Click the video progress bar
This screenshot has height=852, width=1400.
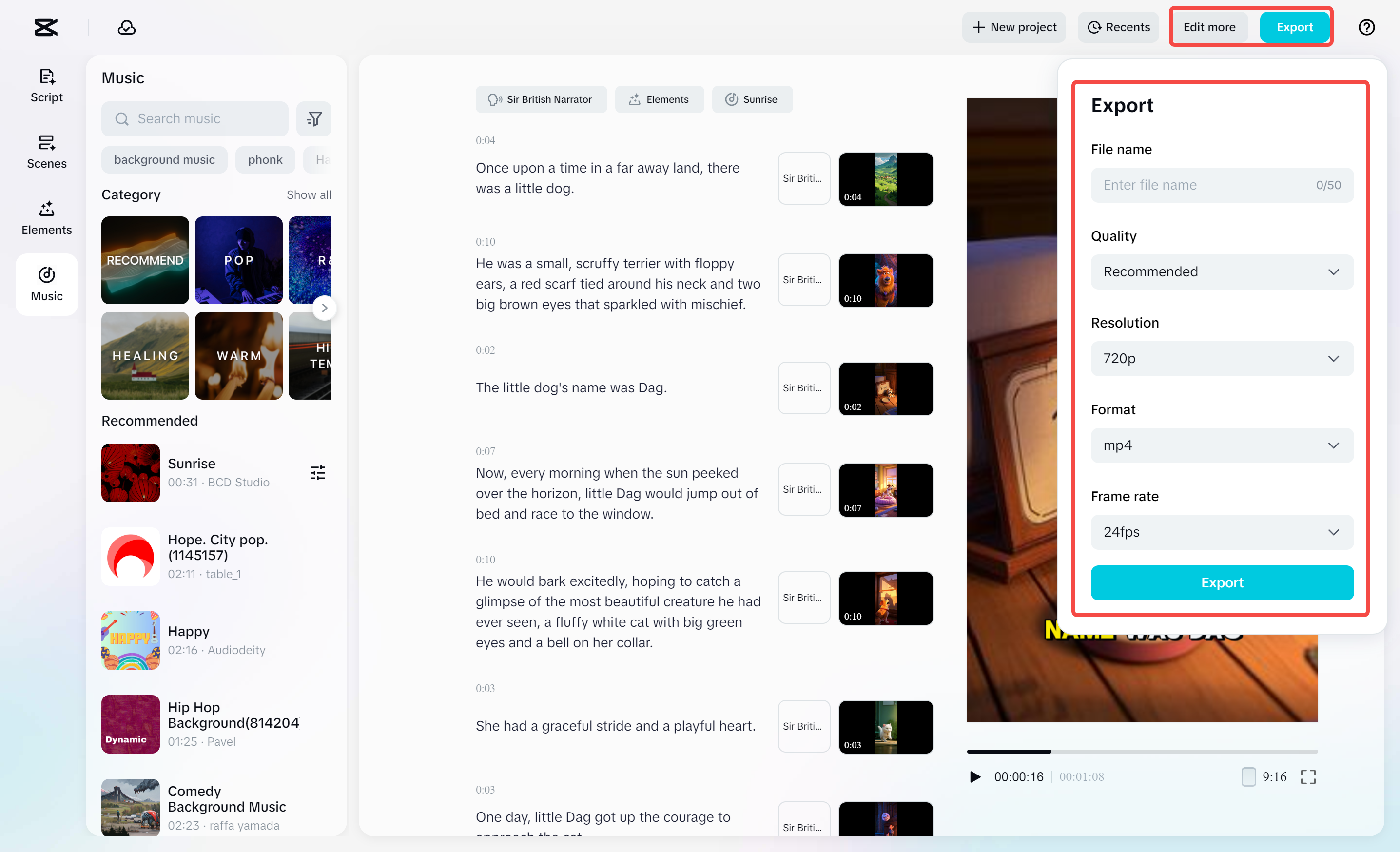tap(1142, 751)
